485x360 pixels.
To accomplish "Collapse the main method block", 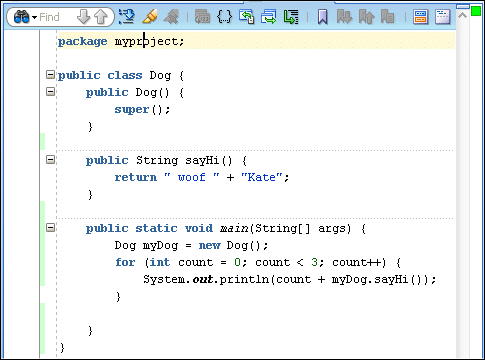I will 50,228.
